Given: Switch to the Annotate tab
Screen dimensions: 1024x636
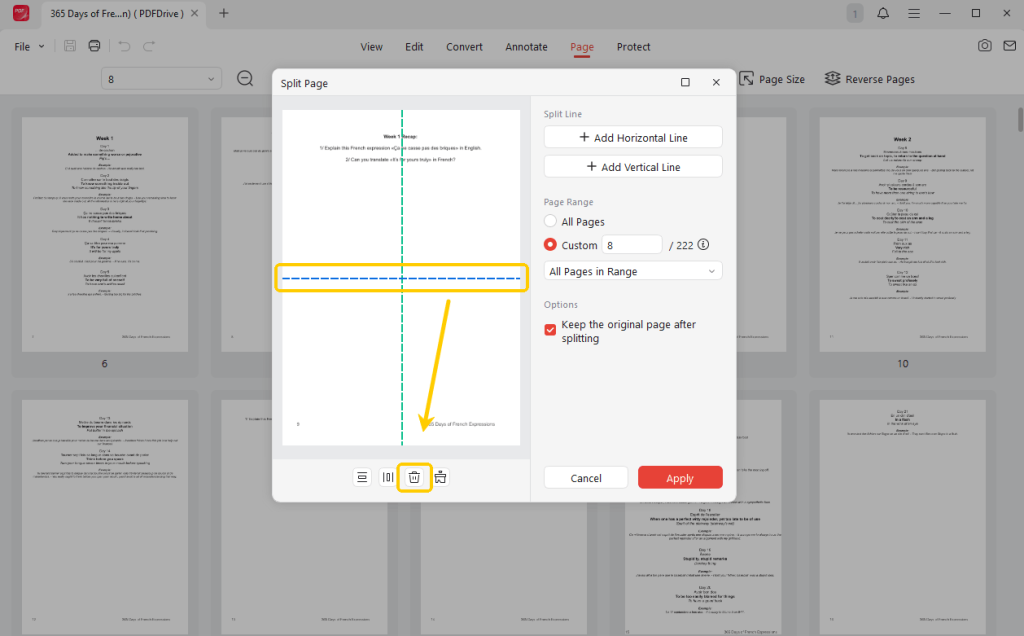Looking at the screenshot, I should point(526,46).
